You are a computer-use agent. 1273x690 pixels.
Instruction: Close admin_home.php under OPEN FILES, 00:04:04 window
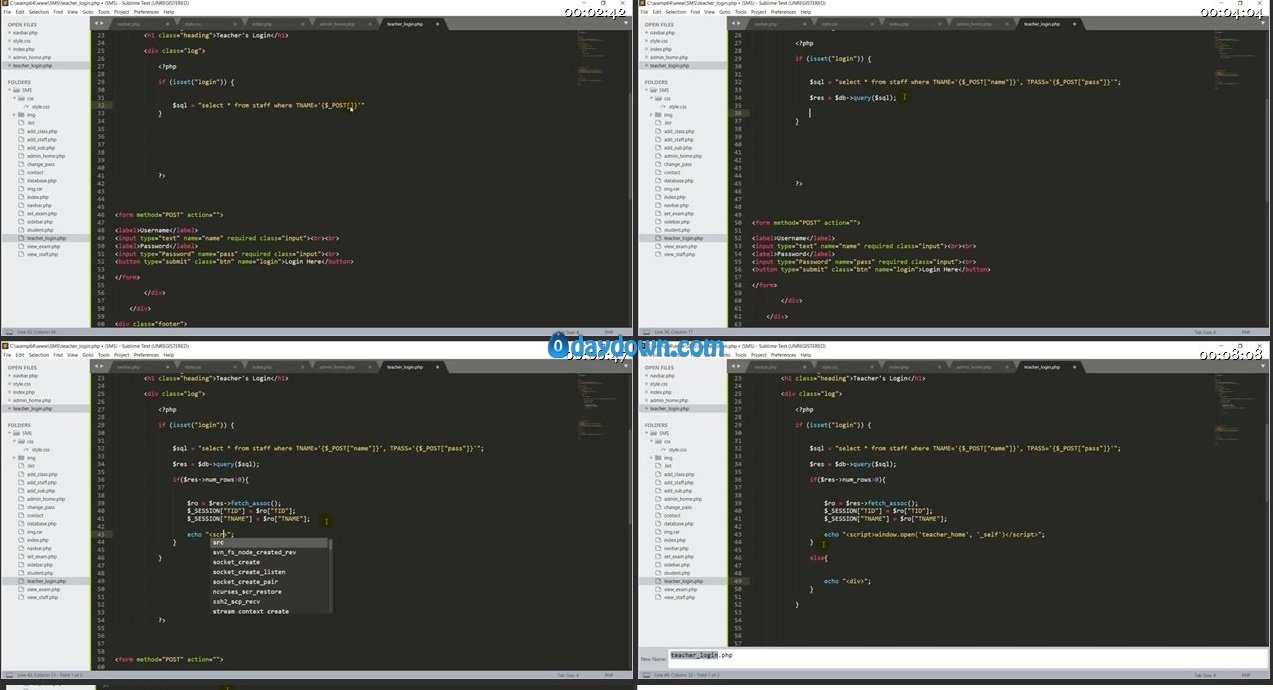pyautogui.click(x=646, y=57)
